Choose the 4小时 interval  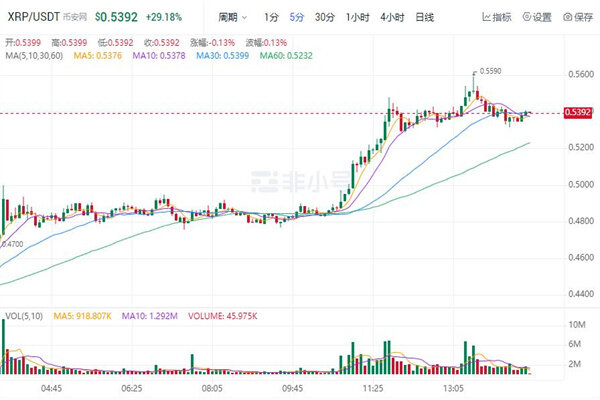(391, 17)
